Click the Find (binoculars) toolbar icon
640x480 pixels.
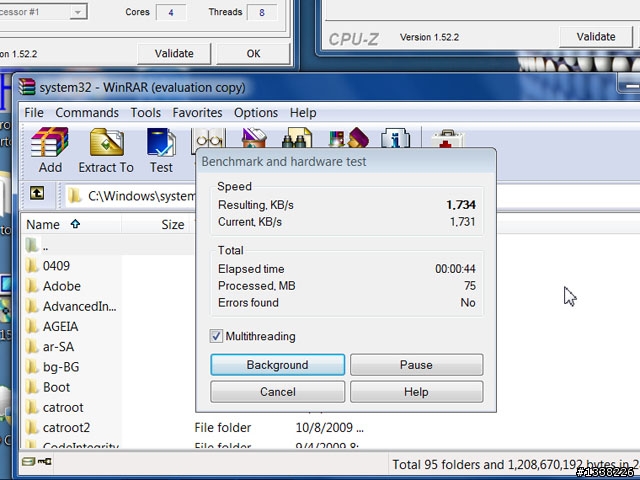click(x=296, y=138)
